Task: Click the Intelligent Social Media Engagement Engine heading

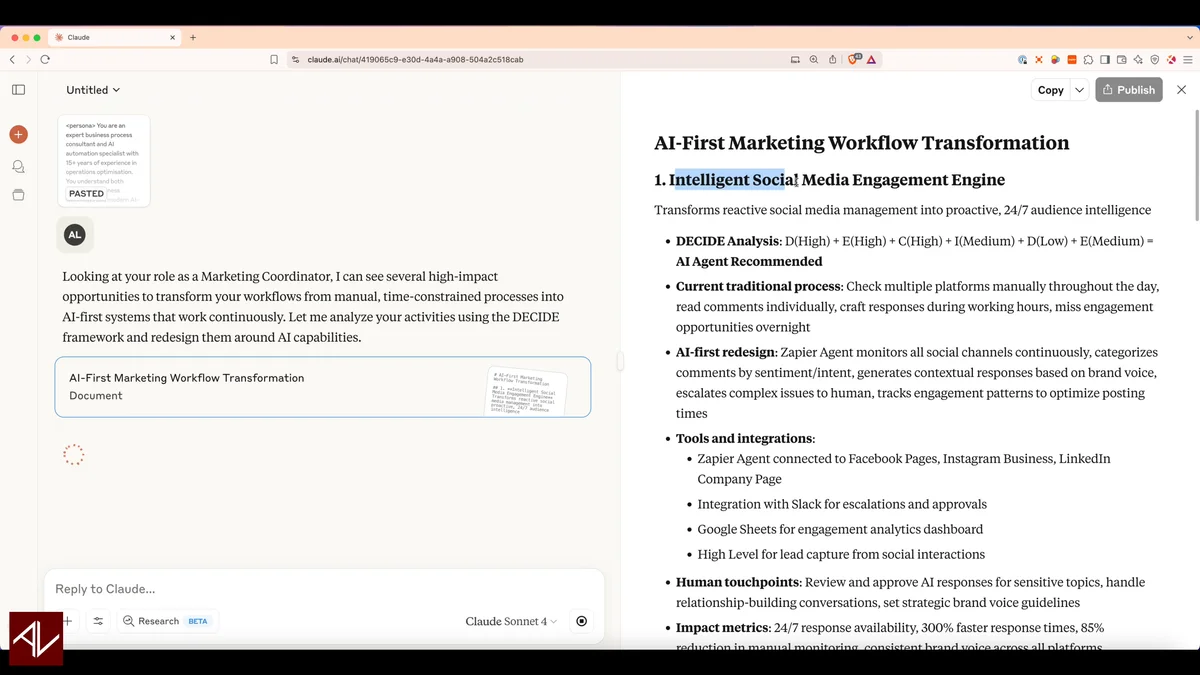Action: pyautogui.click(x=829, y=180)
